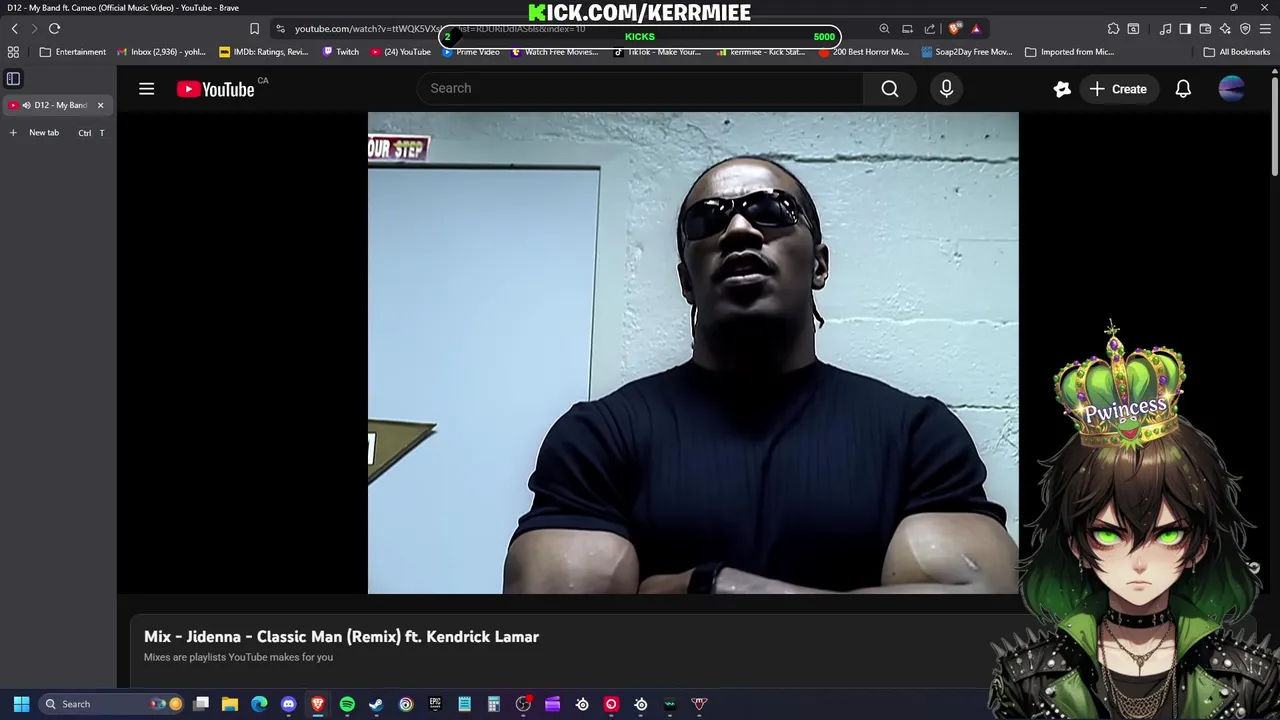Image resolution: width=1280 pixels, height=720 pixels.
Task: Open the Brave main hamburger menu
Action: [x=1265, y=29]
